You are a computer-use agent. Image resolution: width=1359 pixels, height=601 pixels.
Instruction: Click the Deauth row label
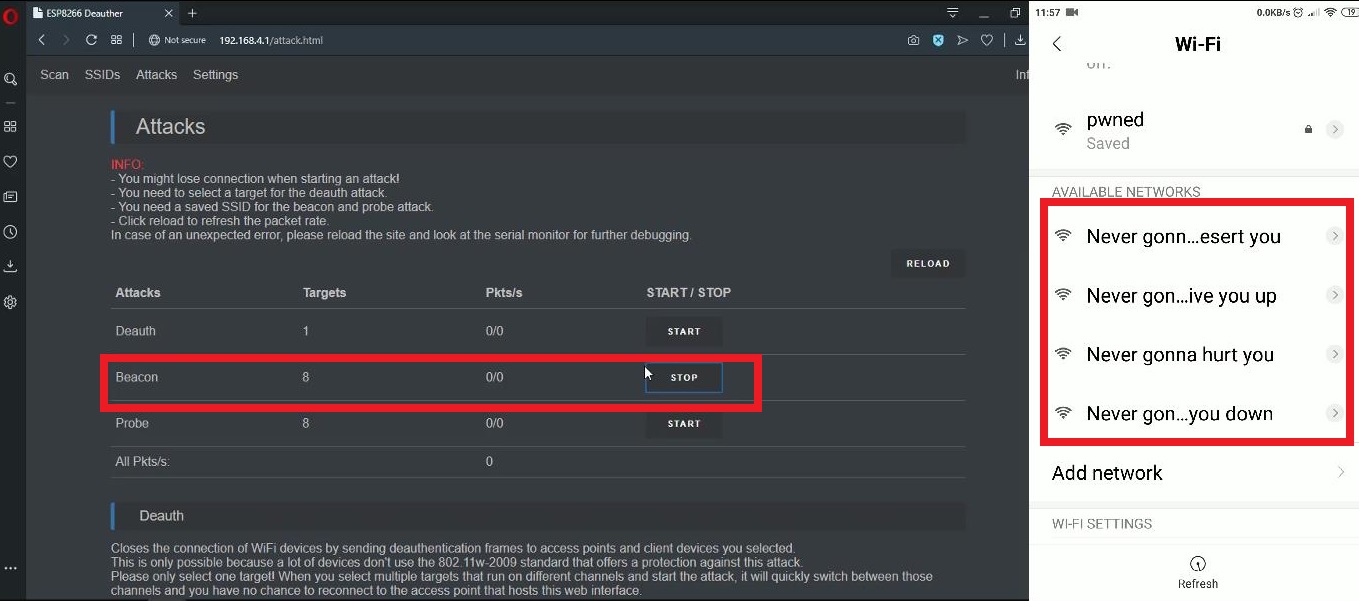pos(136,331)
